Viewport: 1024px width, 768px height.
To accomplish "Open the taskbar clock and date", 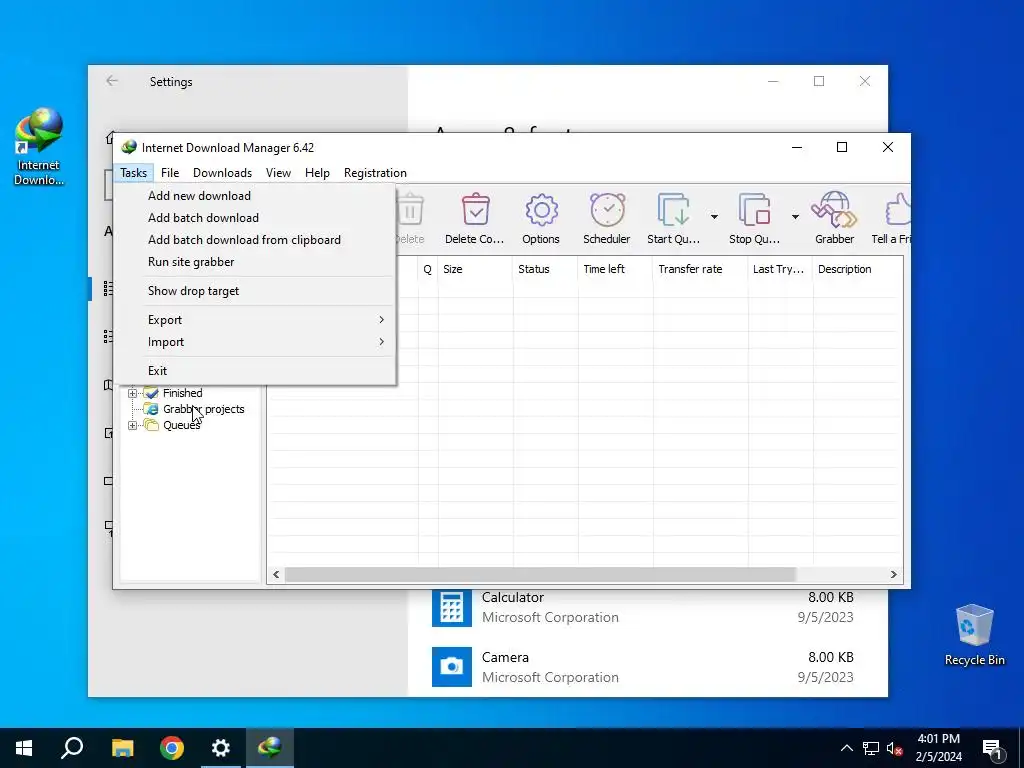I will click(x=938, y=748).
